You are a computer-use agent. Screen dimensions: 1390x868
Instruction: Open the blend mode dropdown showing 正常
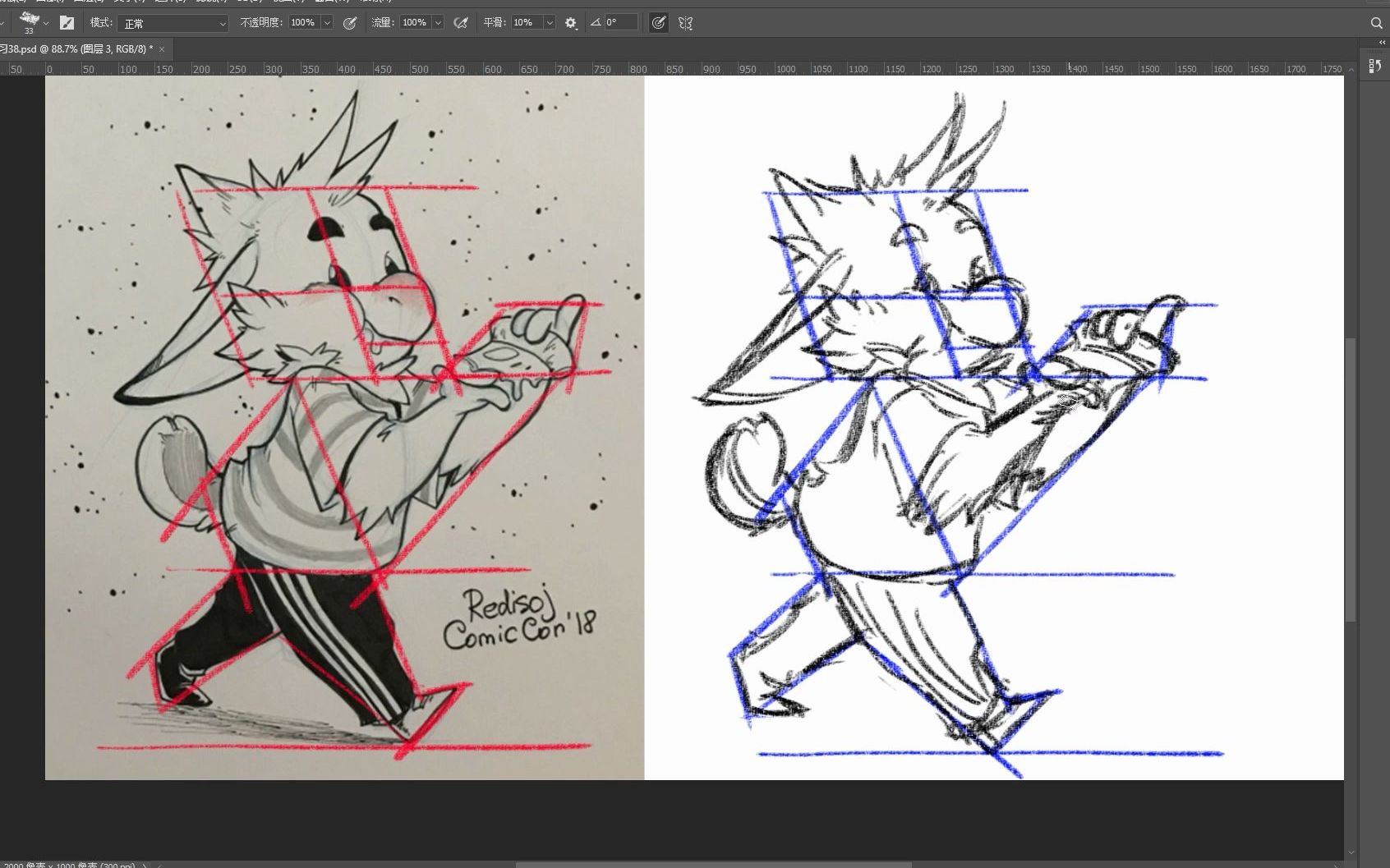tap(173, 23)
